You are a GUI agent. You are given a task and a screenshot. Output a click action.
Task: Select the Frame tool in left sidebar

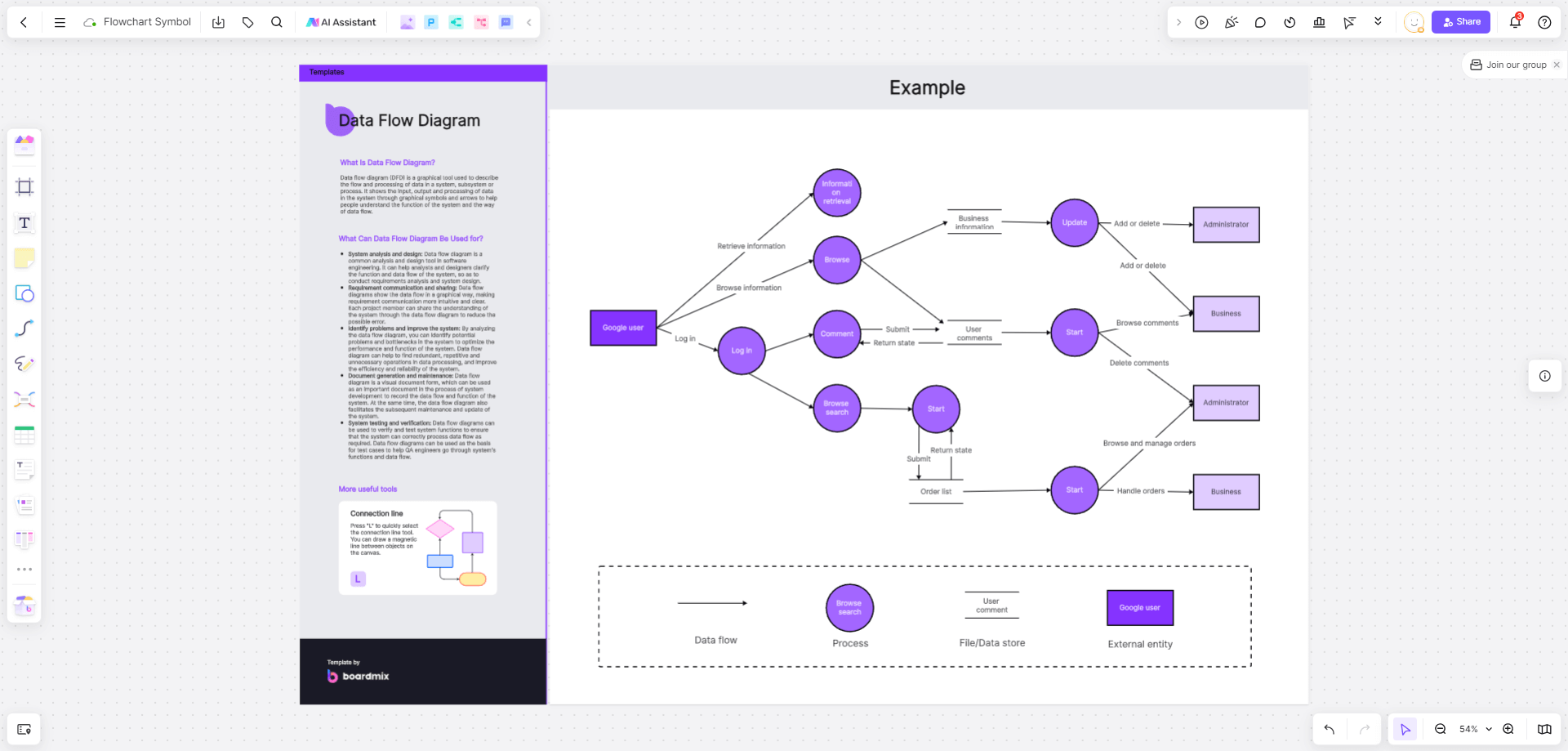[24, 187]
